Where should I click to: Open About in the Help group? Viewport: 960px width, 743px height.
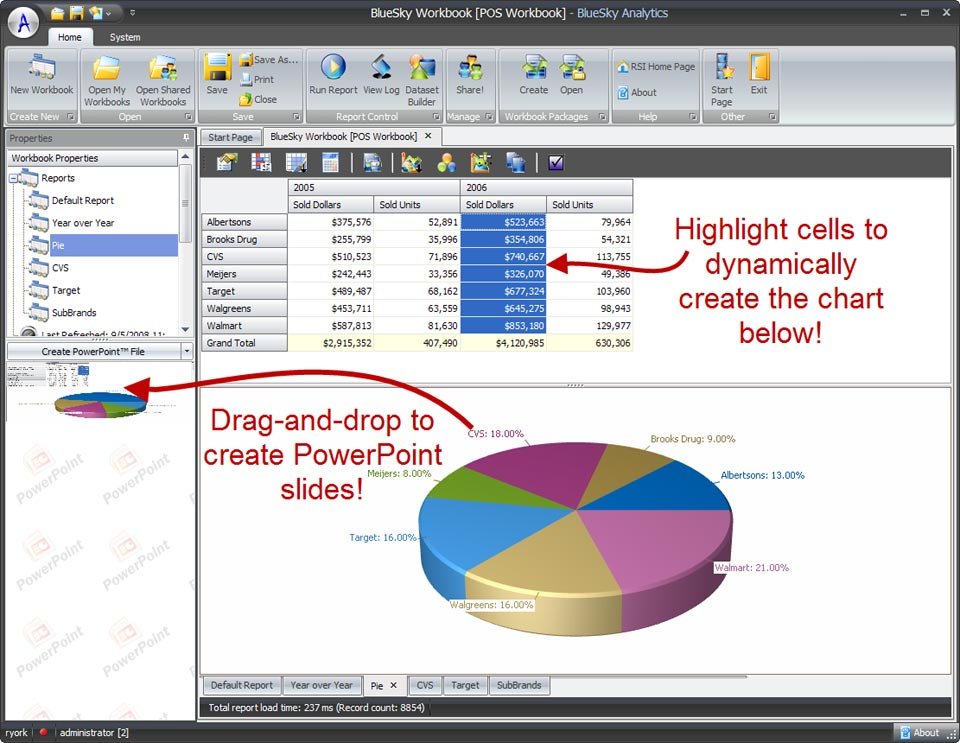[x=637, y=92]
